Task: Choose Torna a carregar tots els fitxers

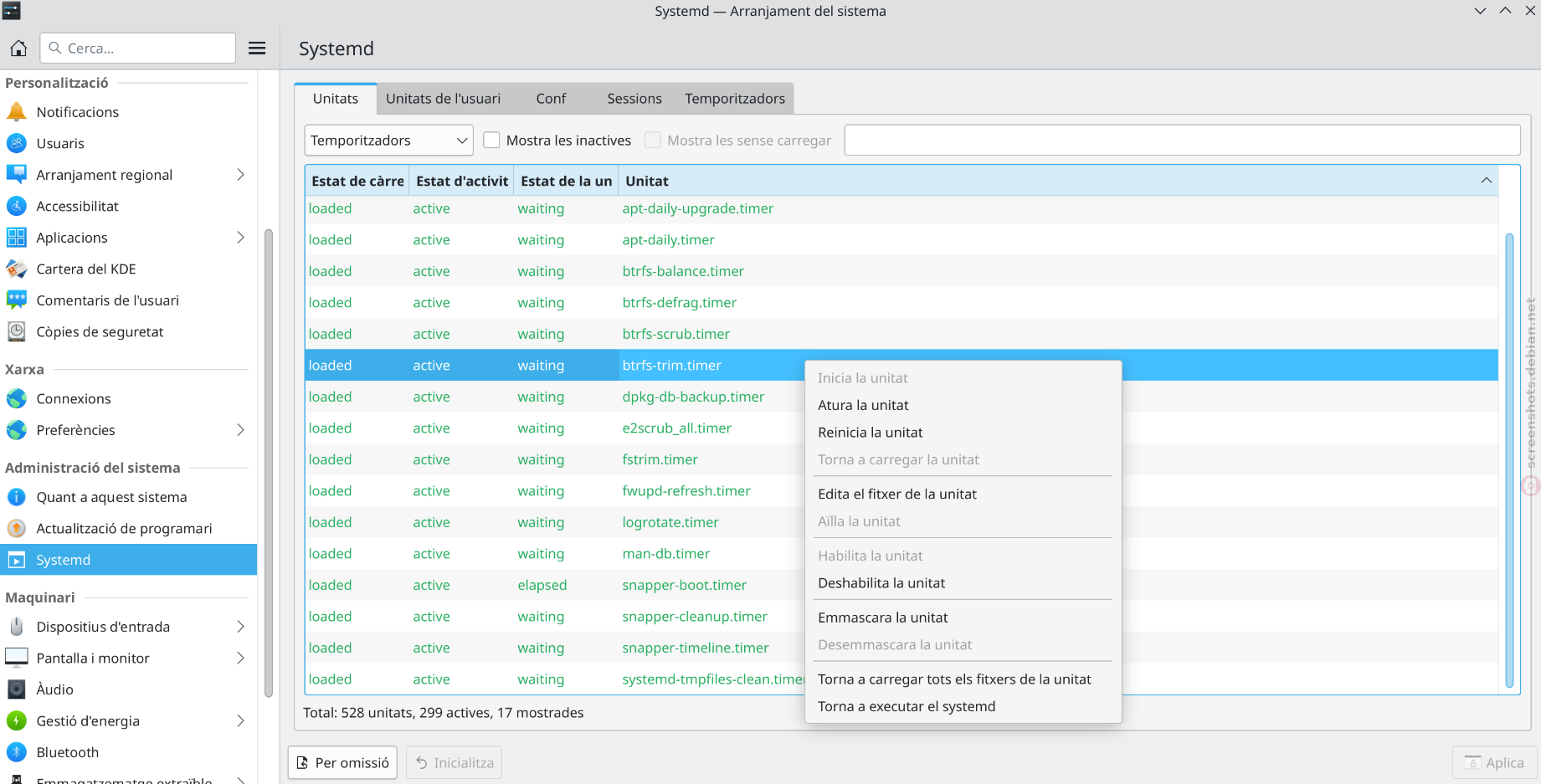Action: [x=963, y=679]
